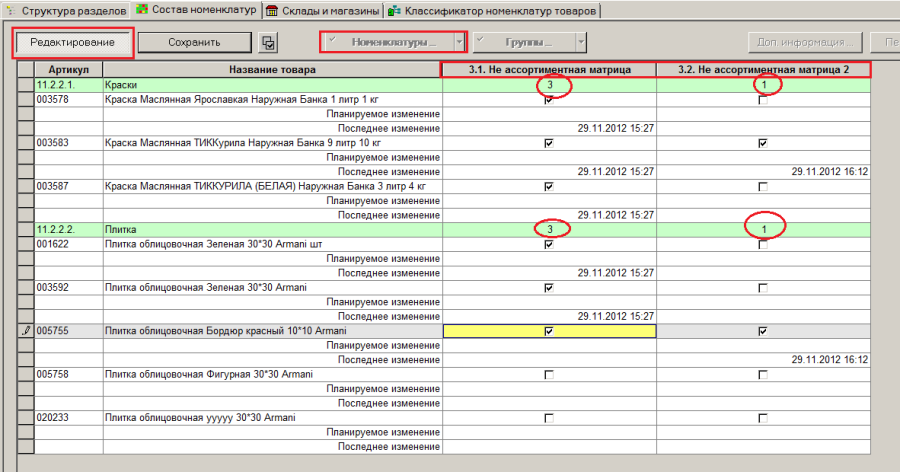
Task: Select article cell 001622
Action: pyautogui.click(x=69, y=244)
